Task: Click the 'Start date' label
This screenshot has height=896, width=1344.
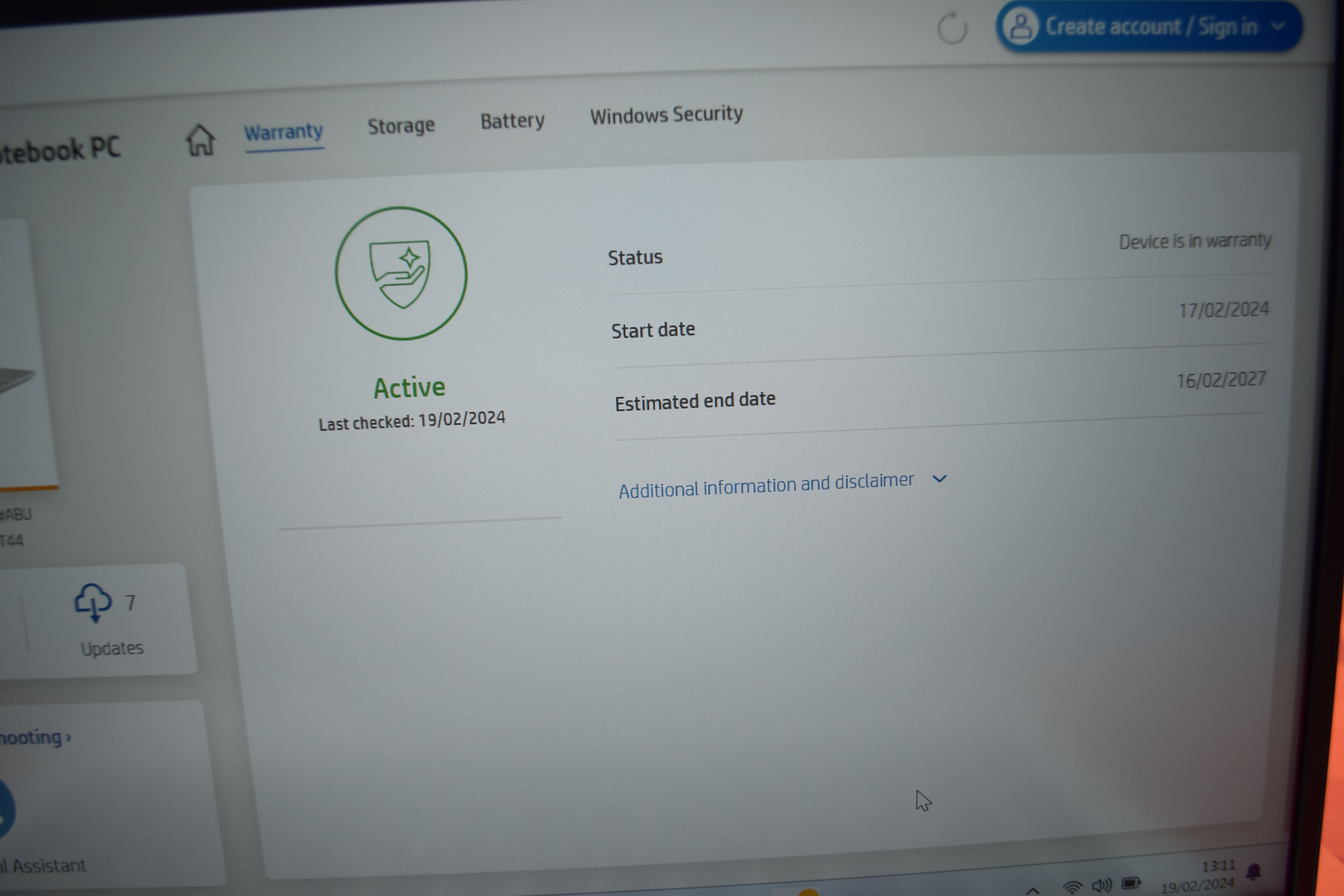Action: (653, 330)
